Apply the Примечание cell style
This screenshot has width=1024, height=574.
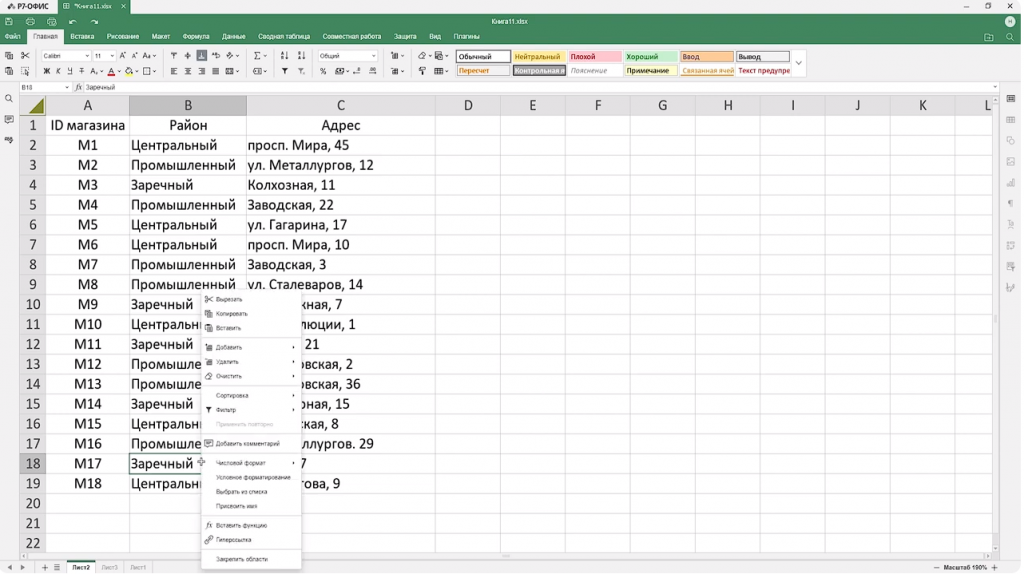click(650, 71)
